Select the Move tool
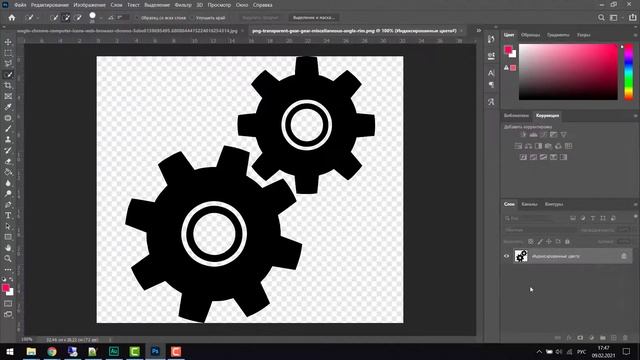 coord(8,42)
